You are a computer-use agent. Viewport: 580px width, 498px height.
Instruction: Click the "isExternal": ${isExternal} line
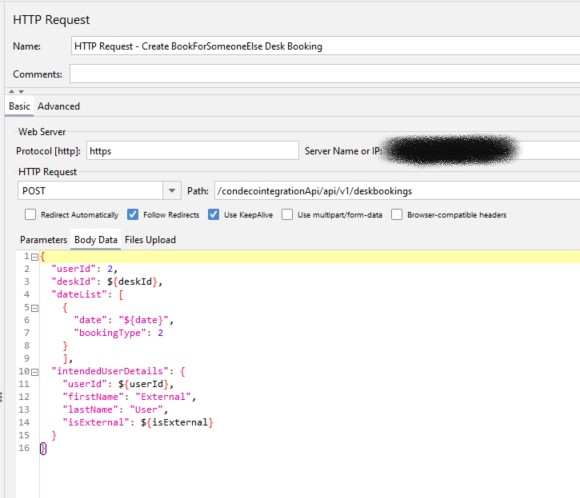138,423
